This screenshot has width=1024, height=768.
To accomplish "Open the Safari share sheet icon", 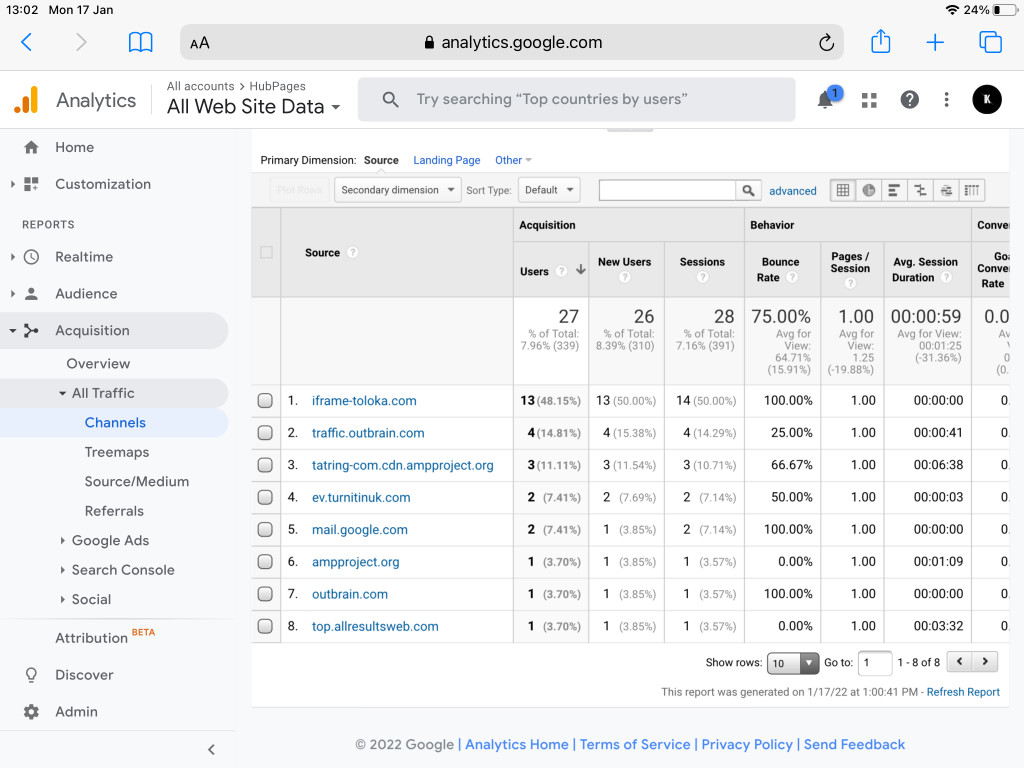I will pyautogui.click(x=881, y=41).
